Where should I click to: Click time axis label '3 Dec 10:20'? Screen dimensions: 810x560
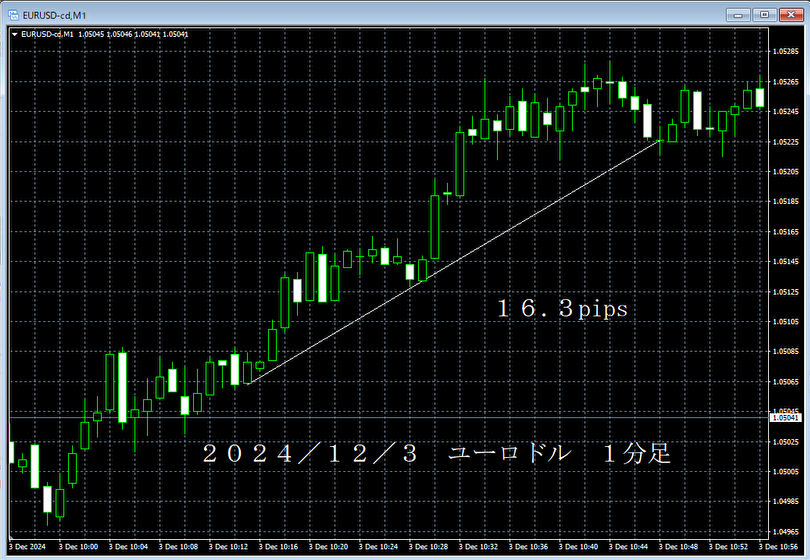tap(329, 547)
